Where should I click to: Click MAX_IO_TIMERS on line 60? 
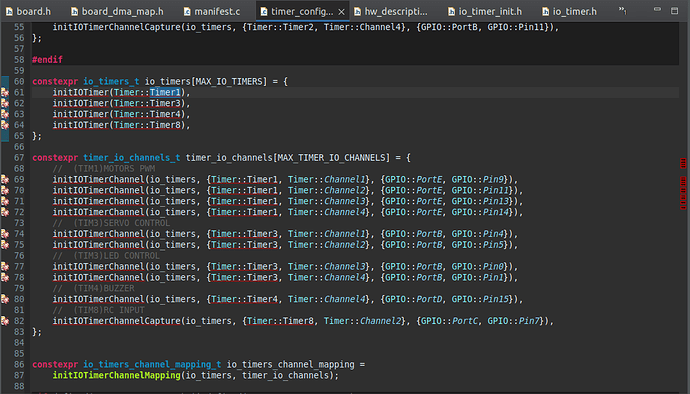point(229,81)
